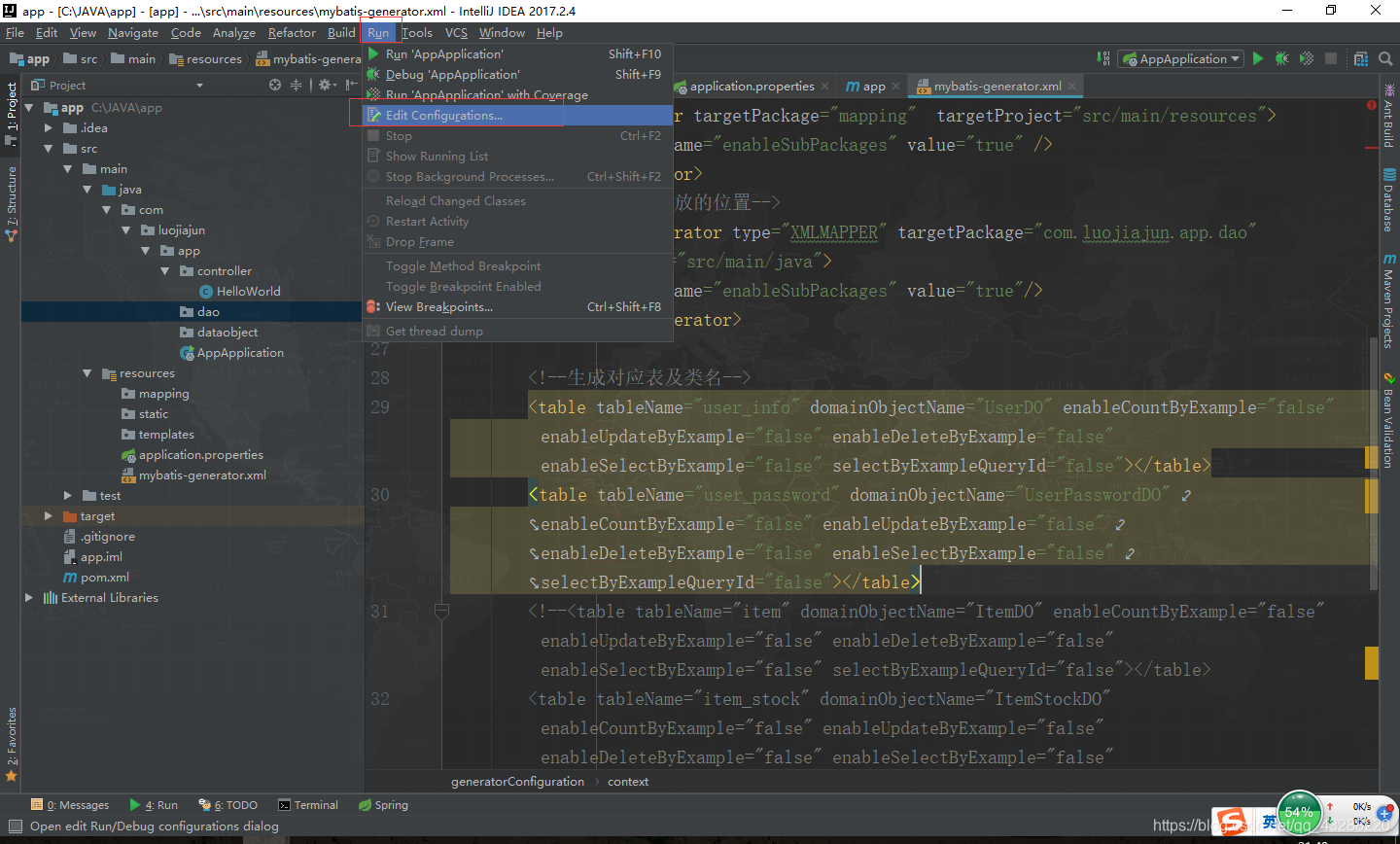Click the Debug bug icon in toolbar
Viewport: 1400px width, 844px height.
point(1282,58)
